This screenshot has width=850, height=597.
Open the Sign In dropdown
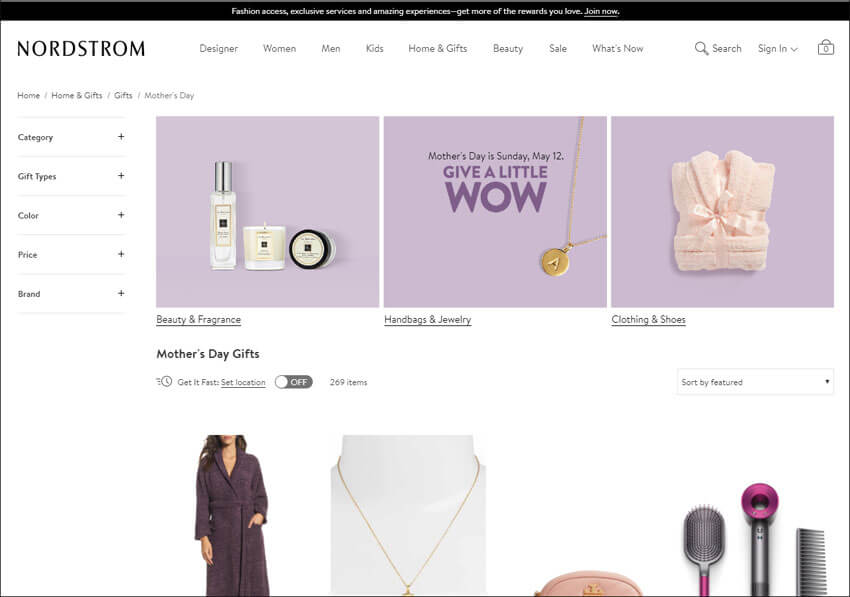(x=777, y=48)
